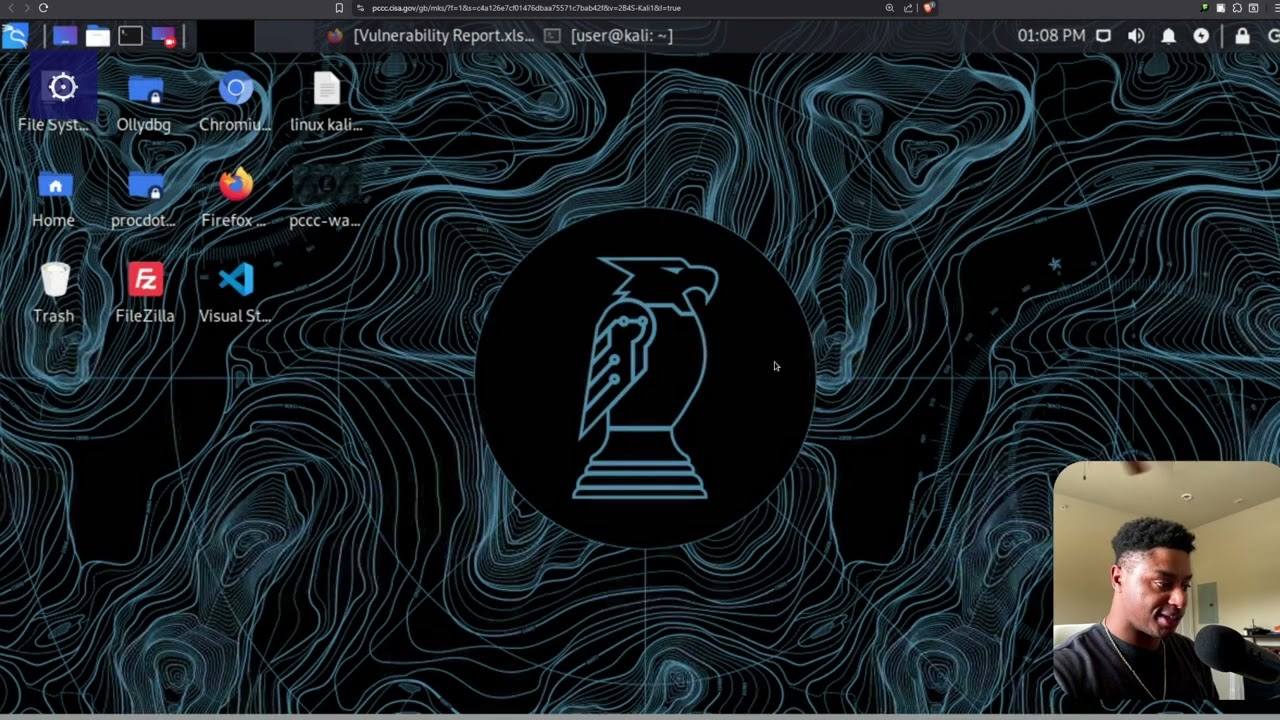The image size is (1280, 720).
Task: Launch FileZilla from the desktop
Action: pyautogui.click(x=145, y=293)
